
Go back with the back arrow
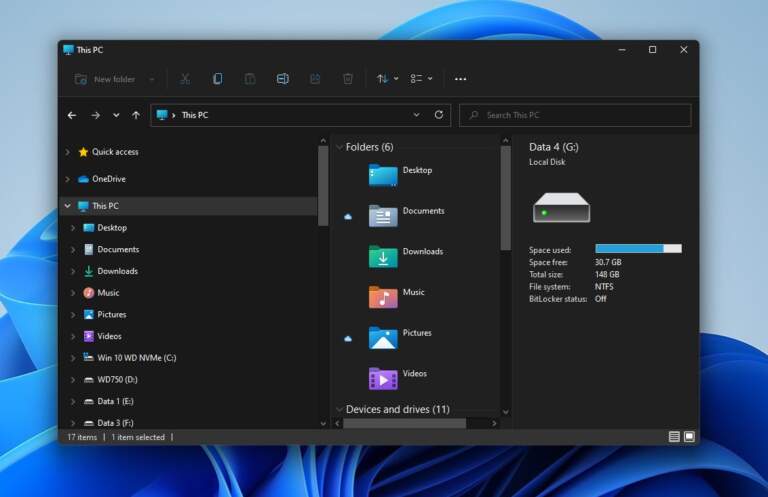point(72,115)
